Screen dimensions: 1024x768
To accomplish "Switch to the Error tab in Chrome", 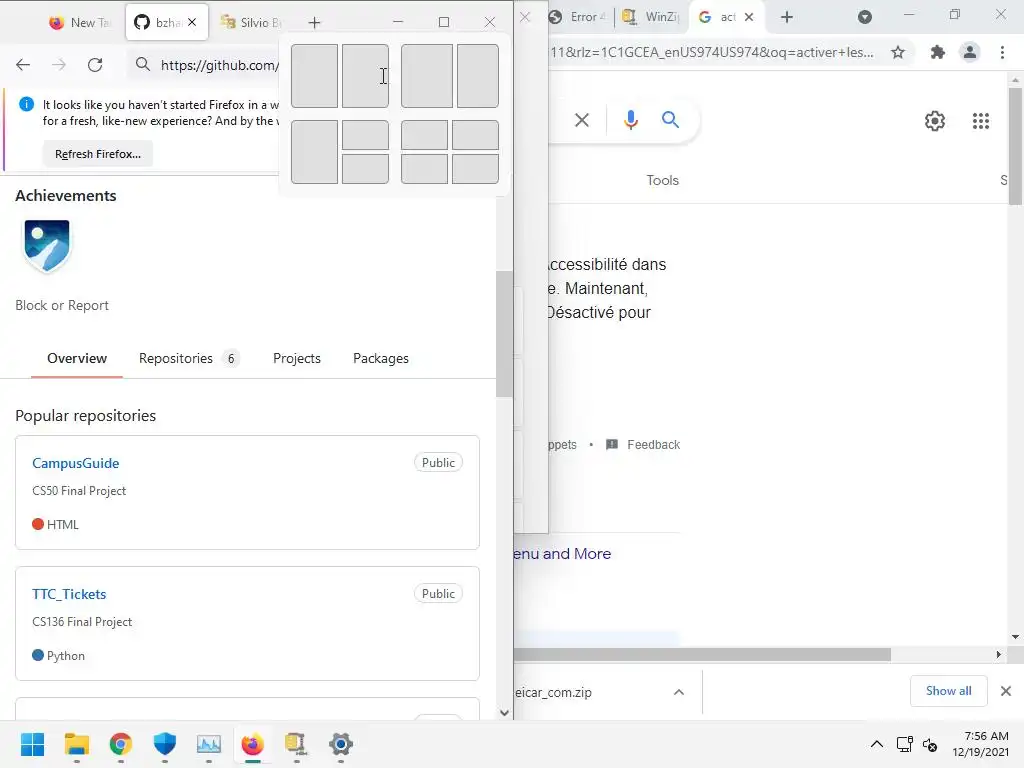I will coord(579,17).
